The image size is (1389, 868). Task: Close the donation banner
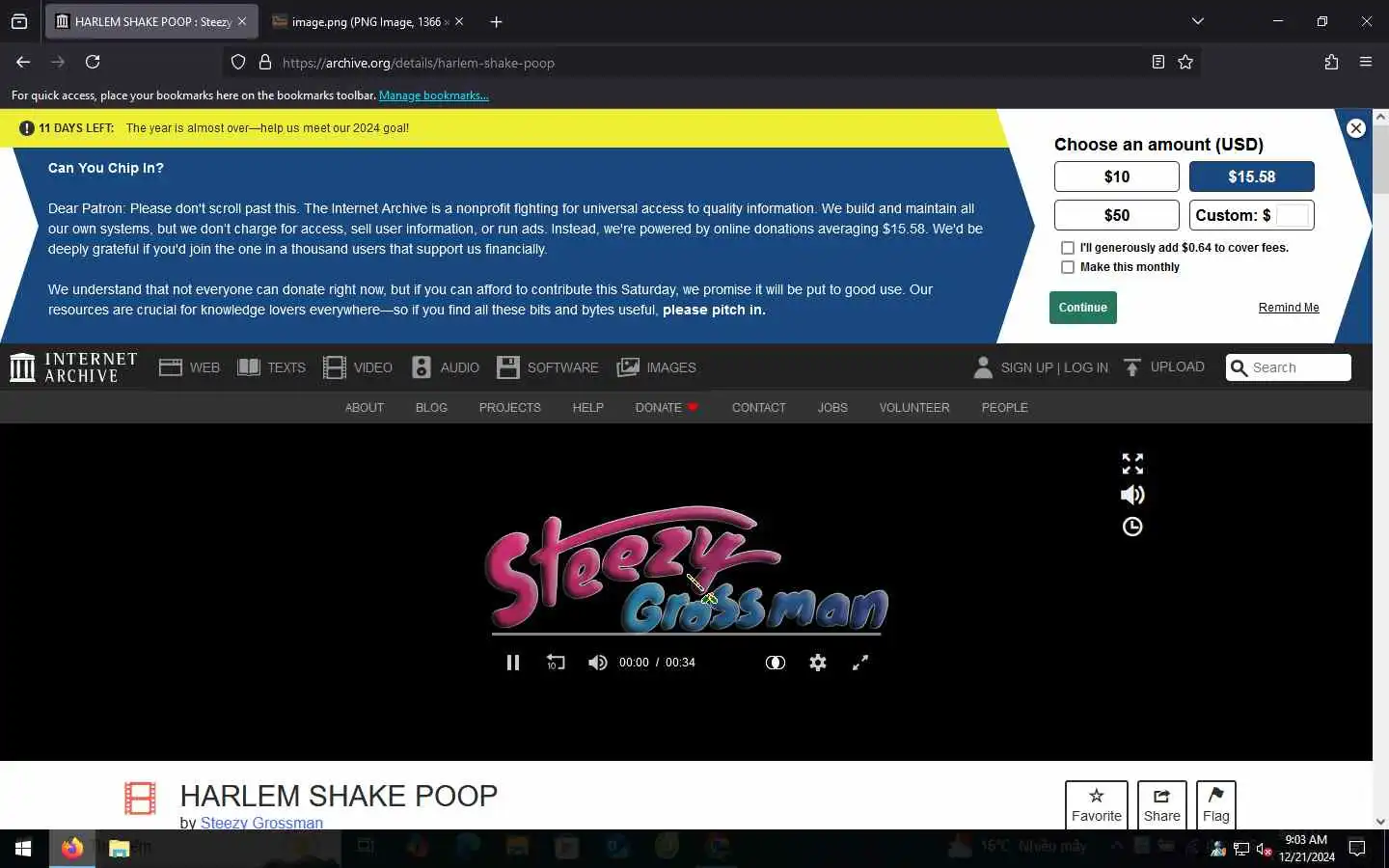tap(1356, 128)
